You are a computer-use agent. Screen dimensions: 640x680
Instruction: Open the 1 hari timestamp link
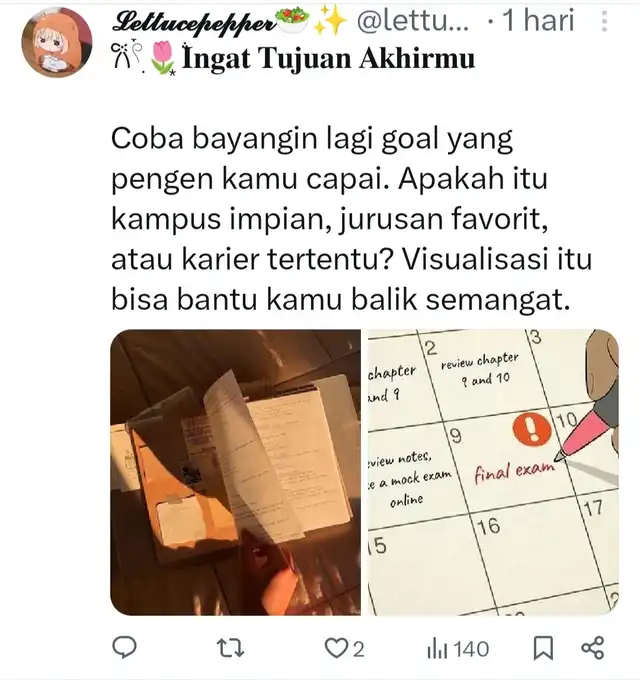pyautogui.click(x=538, y=21)
